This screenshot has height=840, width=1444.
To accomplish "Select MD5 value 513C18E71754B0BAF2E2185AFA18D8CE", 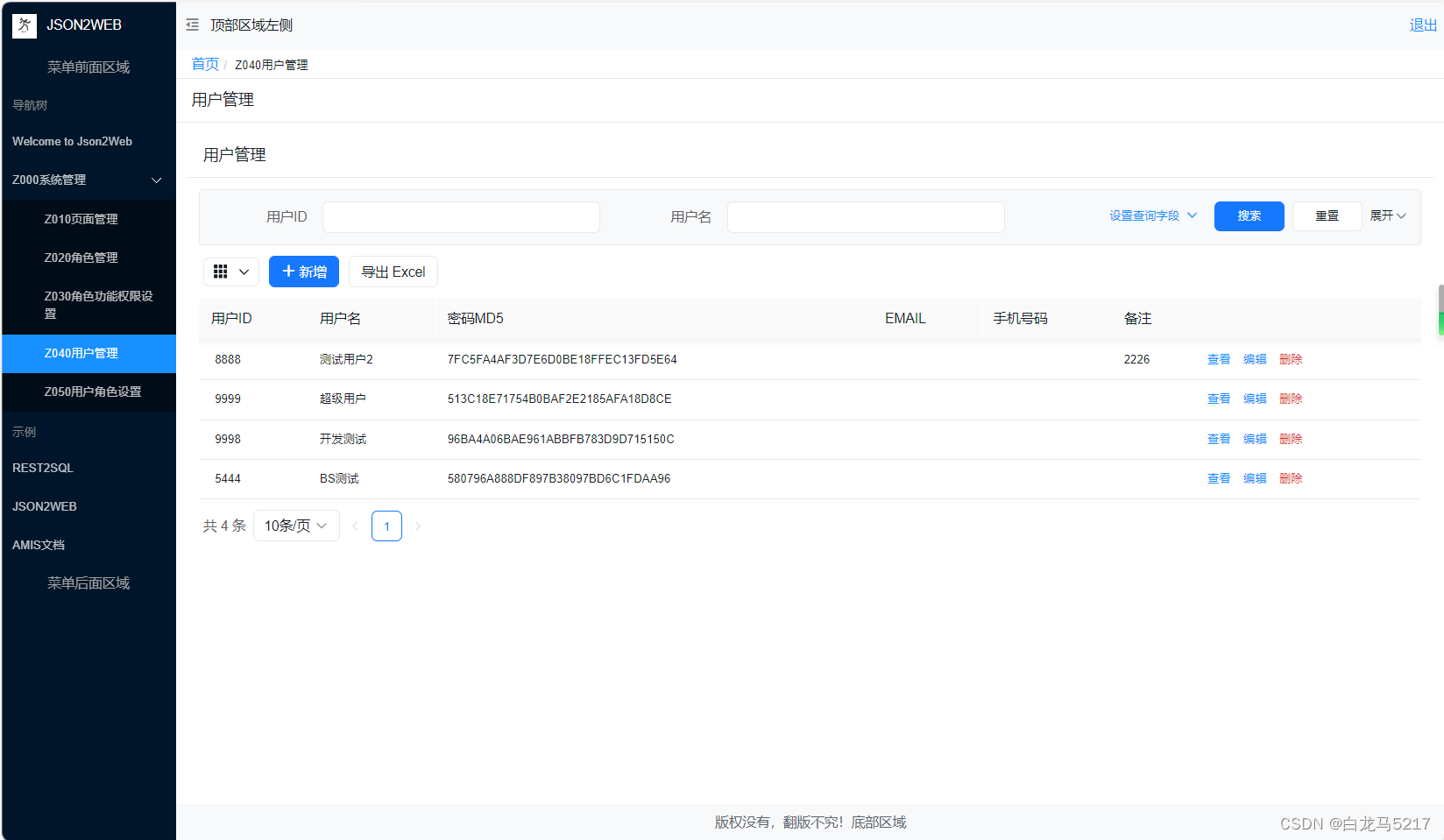I will point(559,399).
